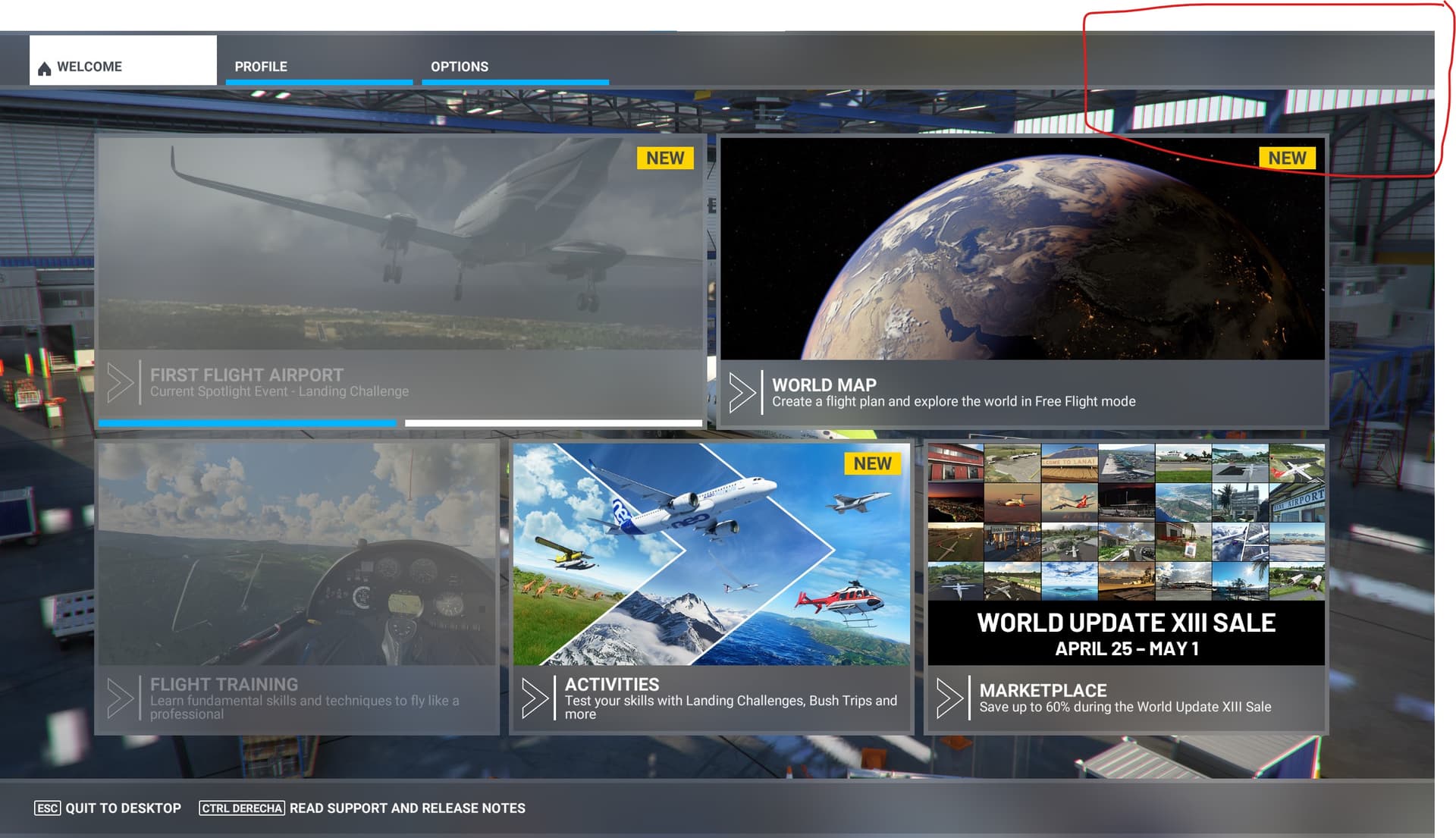Click the arrow icon next to Activities
Screen dimensions: 1456x838
[536, 697]
